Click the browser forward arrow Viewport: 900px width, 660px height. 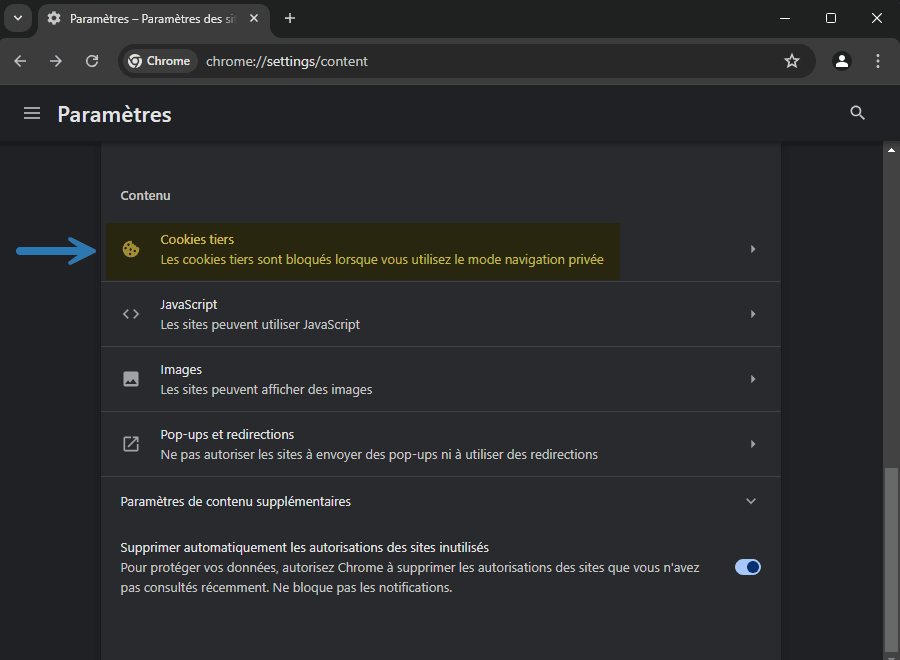pos(56,61)
